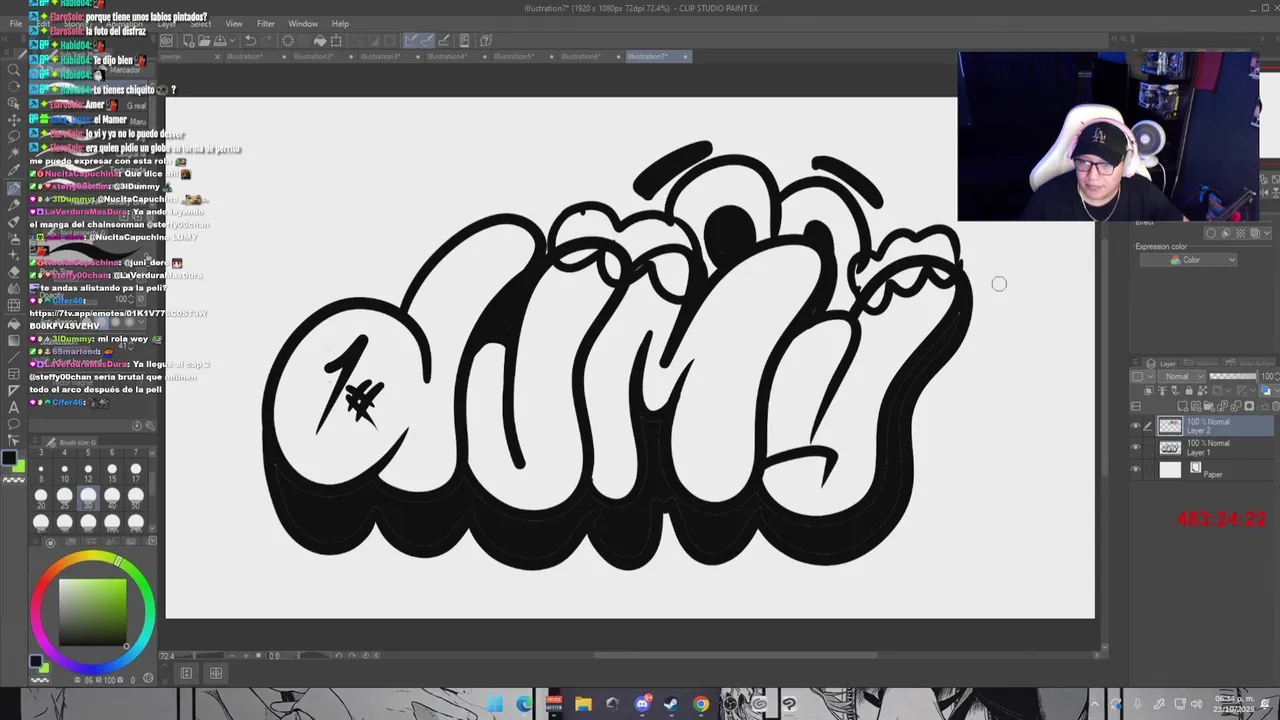Viewport: 1280px width, 720px height.
Task: Zoom in with the plus button
Action: tap(246, 656)
